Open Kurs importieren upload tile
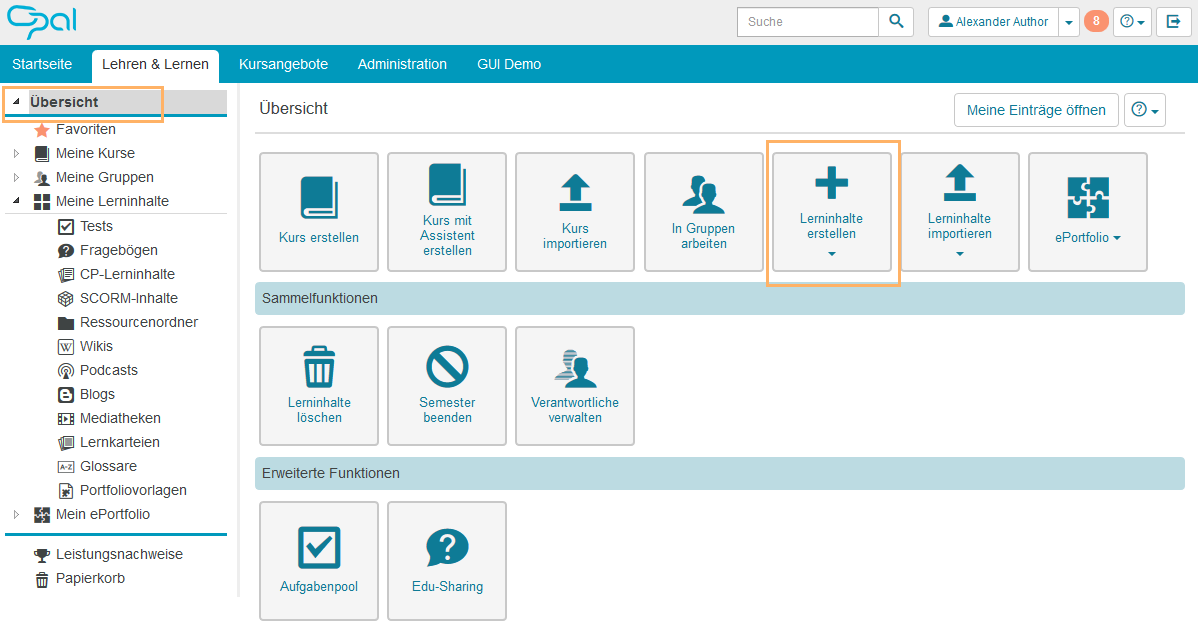 click(x=575, y=212)
